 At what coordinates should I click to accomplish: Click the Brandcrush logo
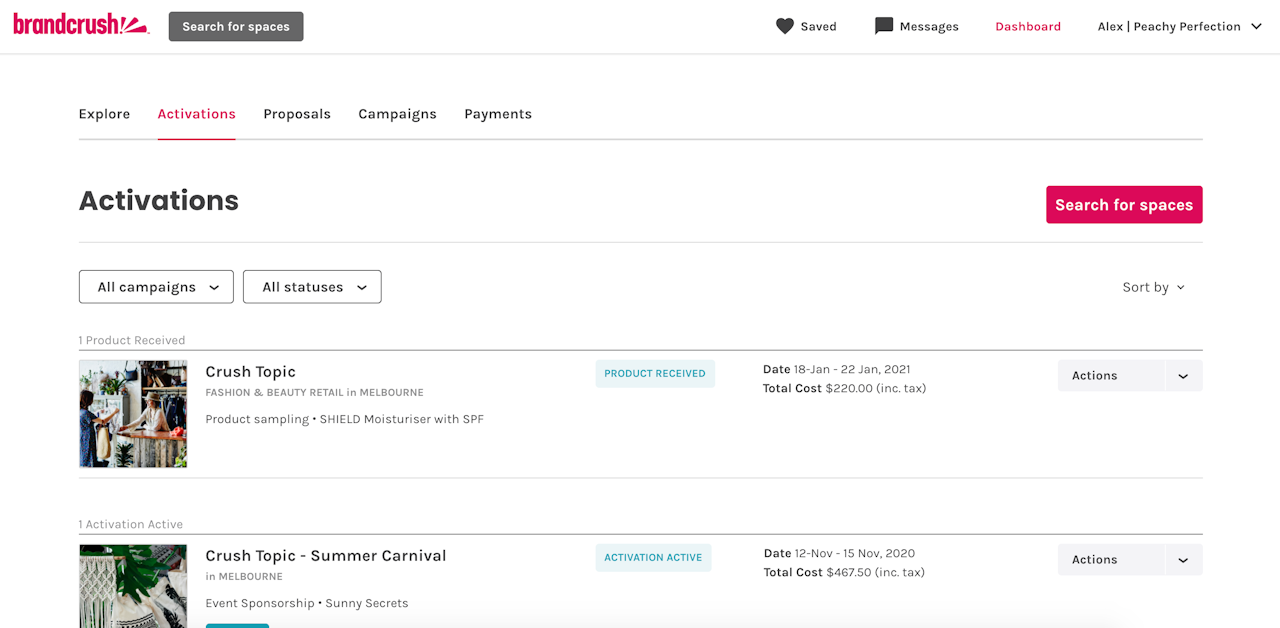point(81,25)
